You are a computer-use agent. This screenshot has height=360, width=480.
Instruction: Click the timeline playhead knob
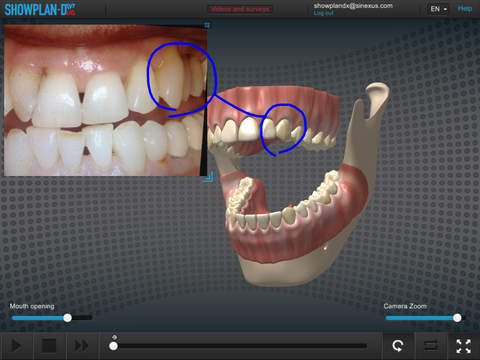click(x=113, y=346)
